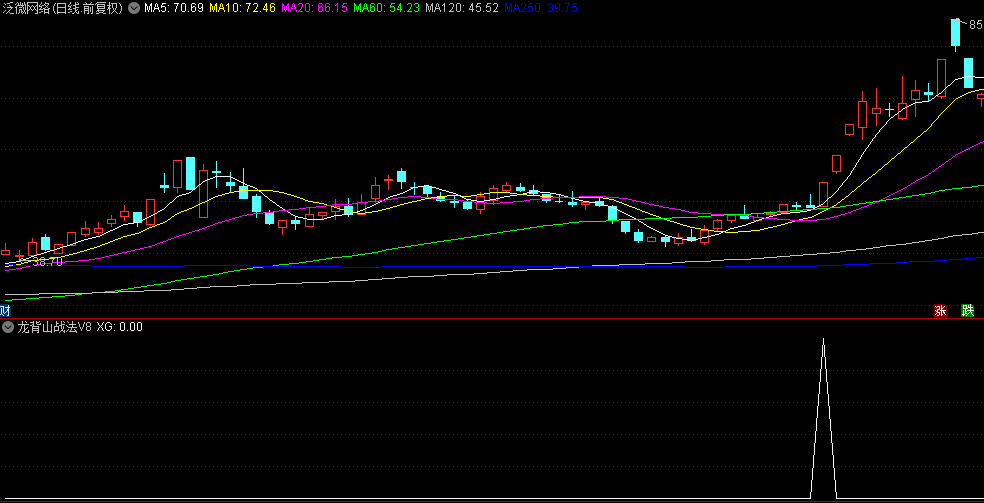Click the 财 finance icon
Viewport: 984px width, 503px height.
click(x=6, y=311)
